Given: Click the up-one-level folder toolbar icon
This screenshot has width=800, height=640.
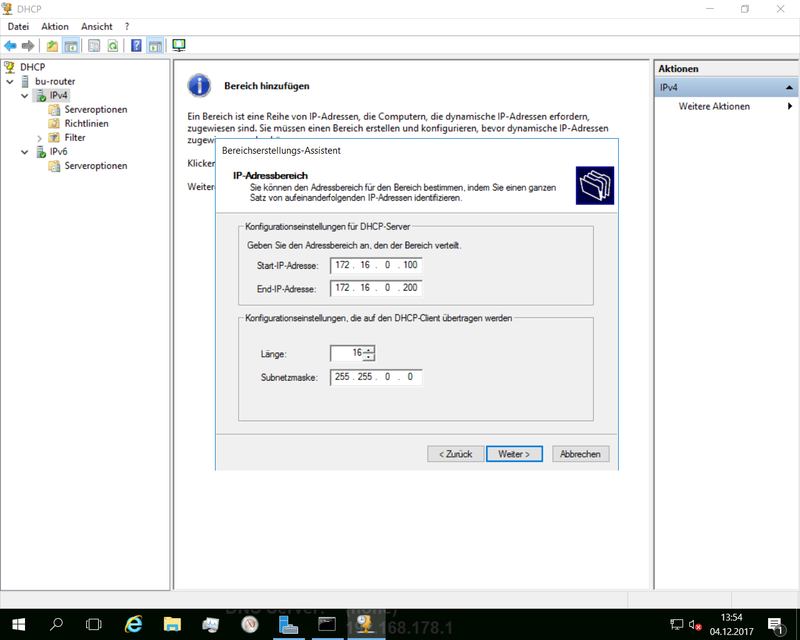Looking at the screenshot, I should click(52, 46).
